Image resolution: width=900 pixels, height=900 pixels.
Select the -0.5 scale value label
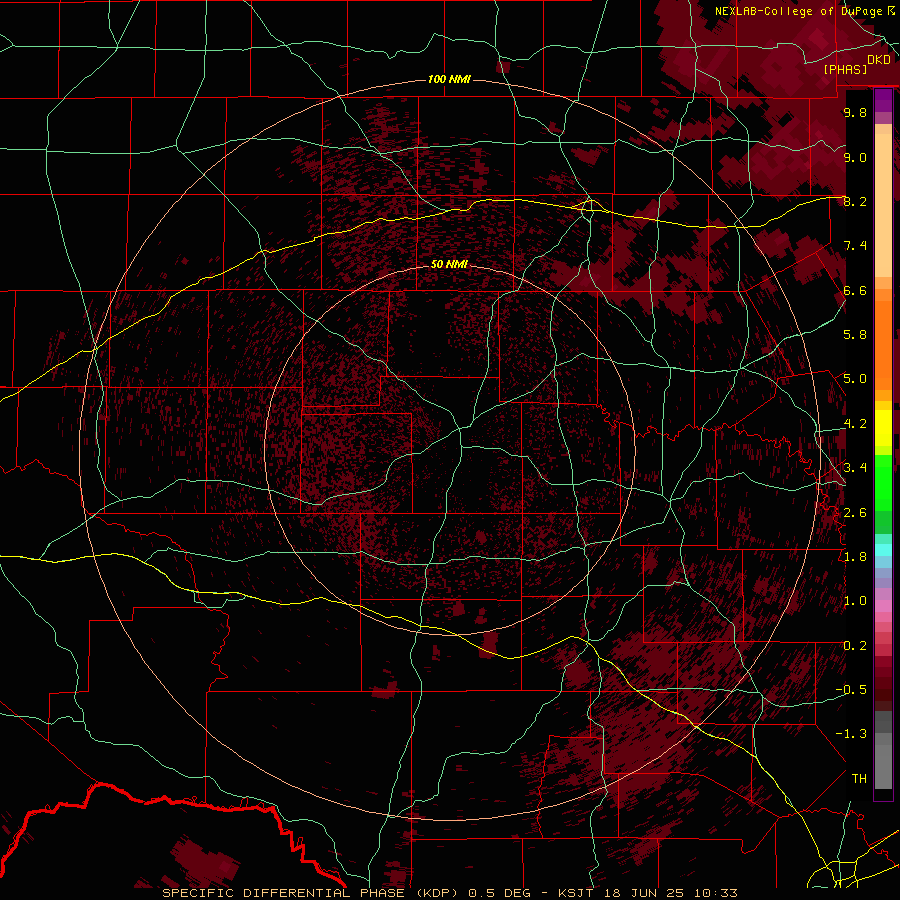pos(851,690)
